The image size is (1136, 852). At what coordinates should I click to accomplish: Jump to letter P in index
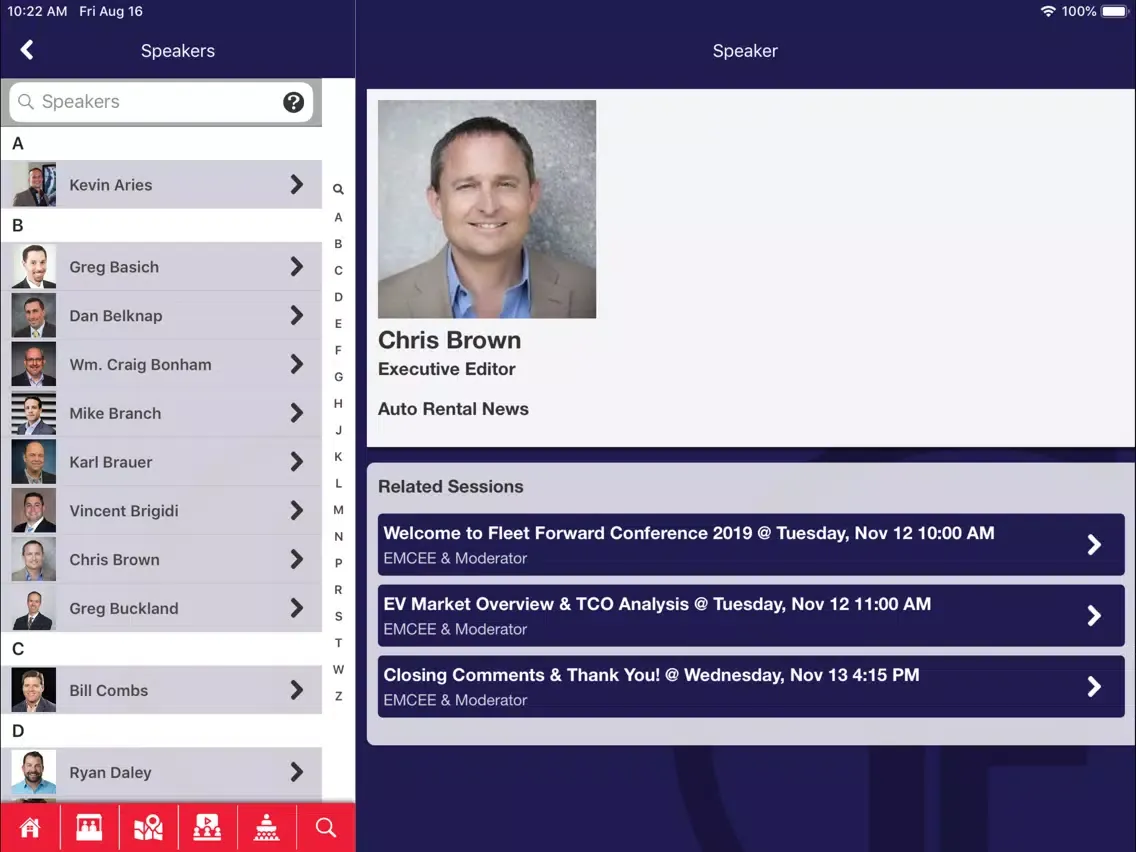click(x=338, y=563)
